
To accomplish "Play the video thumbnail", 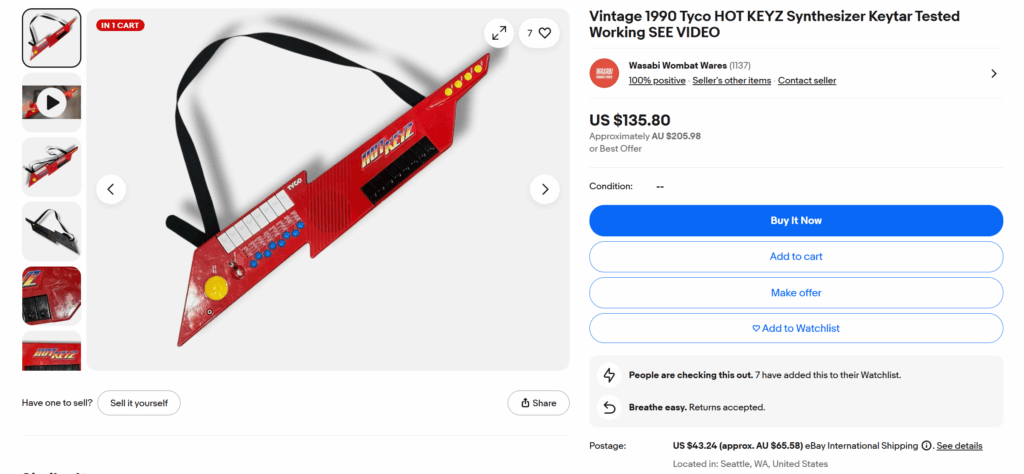I will pos(51,102).
